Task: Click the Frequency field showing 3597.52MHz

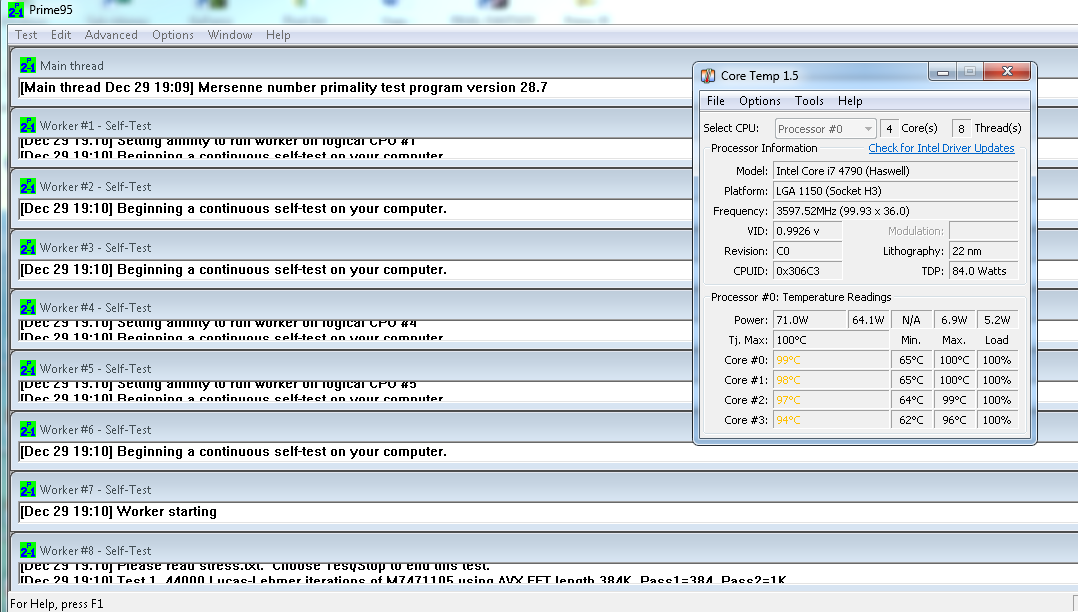Action: tap(895, 210)
